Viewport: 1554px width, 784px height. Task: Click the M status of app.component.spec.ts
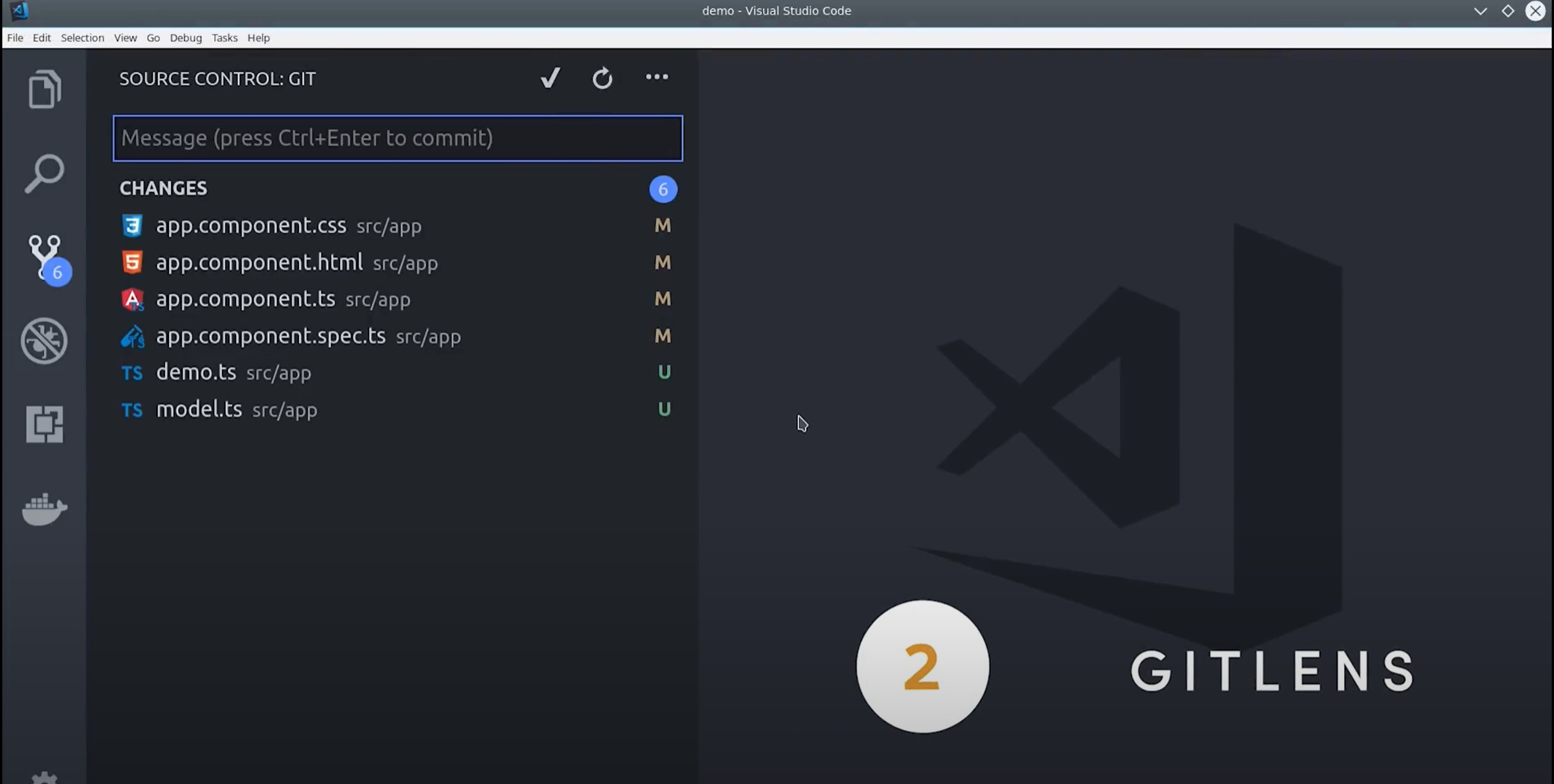[x=663, y=336]
